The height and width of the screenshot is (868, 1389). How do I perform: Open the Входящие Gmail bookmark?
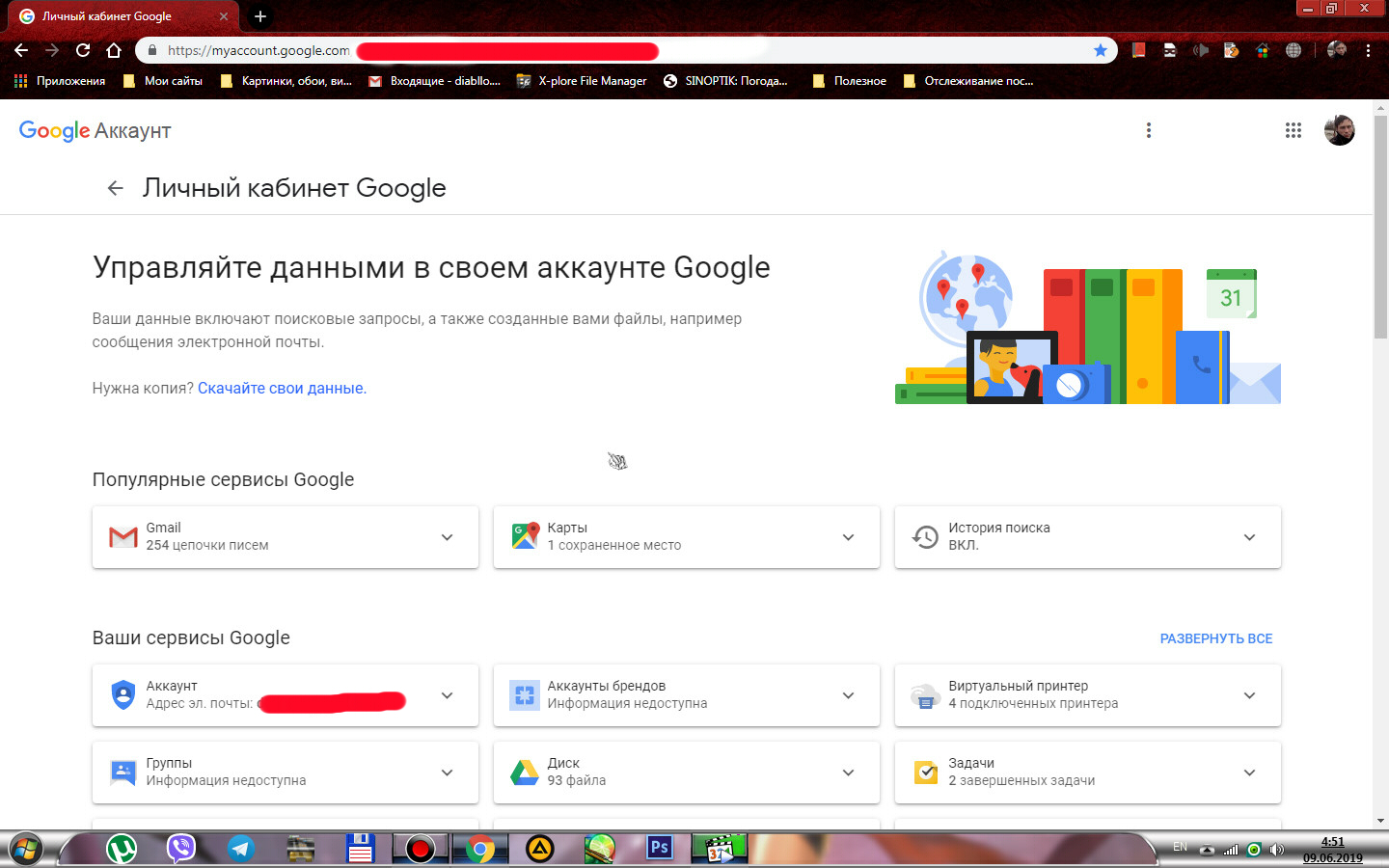pos(435,81)
